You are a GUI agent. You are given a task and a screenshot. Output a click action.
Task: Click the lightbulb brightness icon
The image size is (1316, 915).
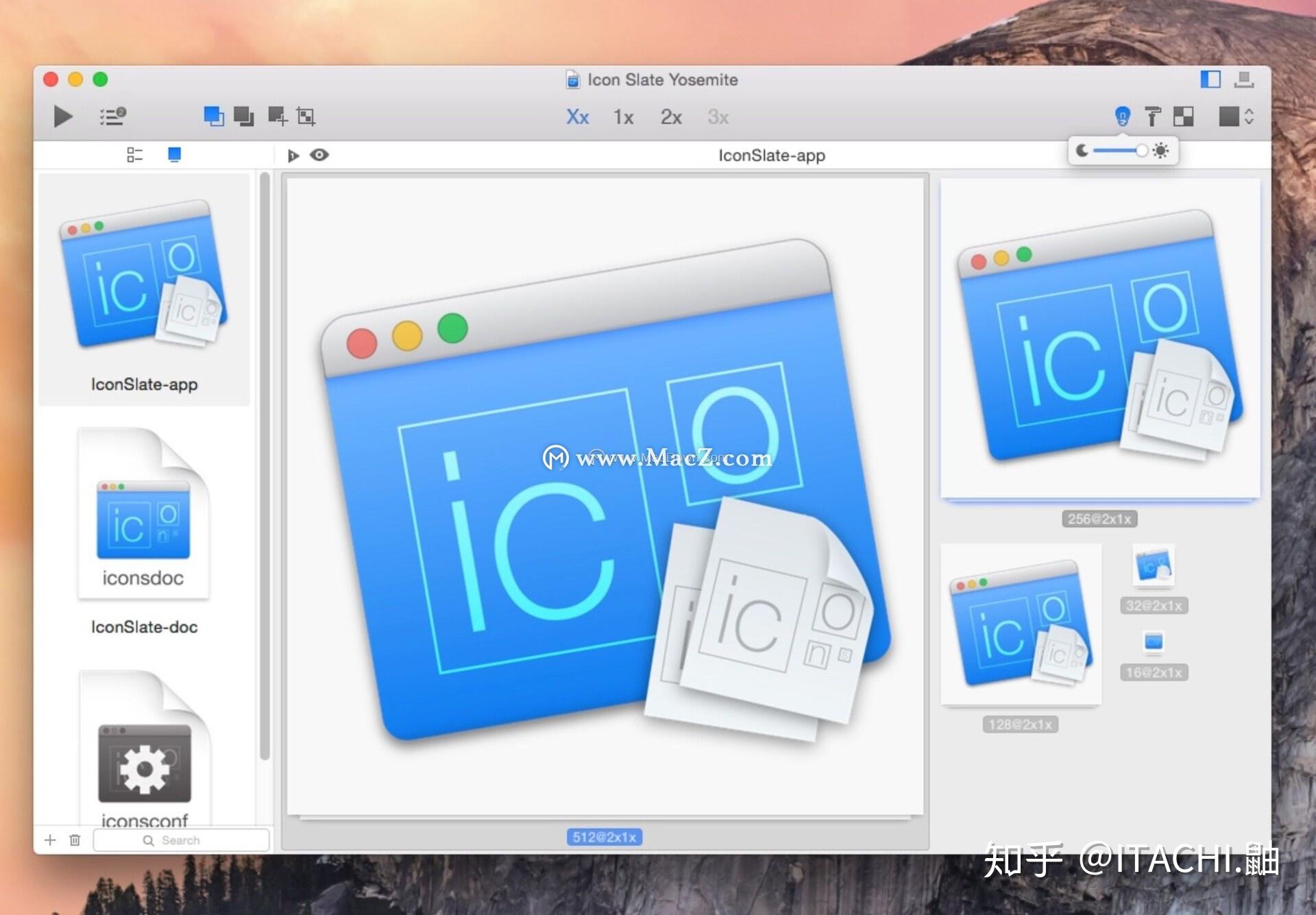[1122, 117]
